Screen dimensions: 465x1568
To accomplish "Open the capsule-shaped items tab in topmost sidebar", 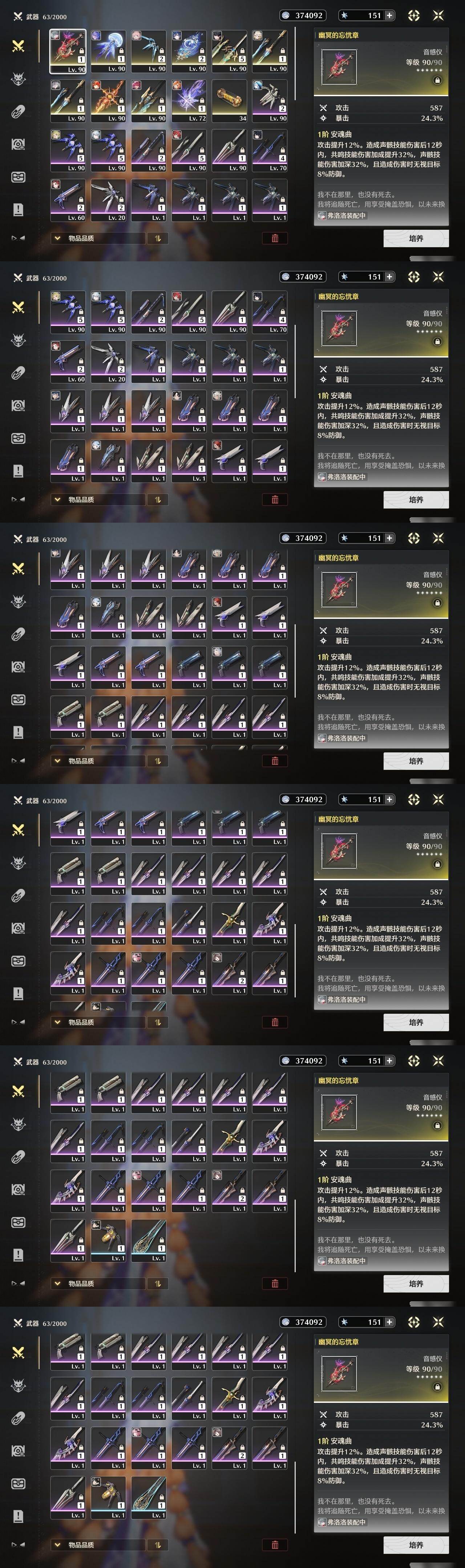I will 18,111.
